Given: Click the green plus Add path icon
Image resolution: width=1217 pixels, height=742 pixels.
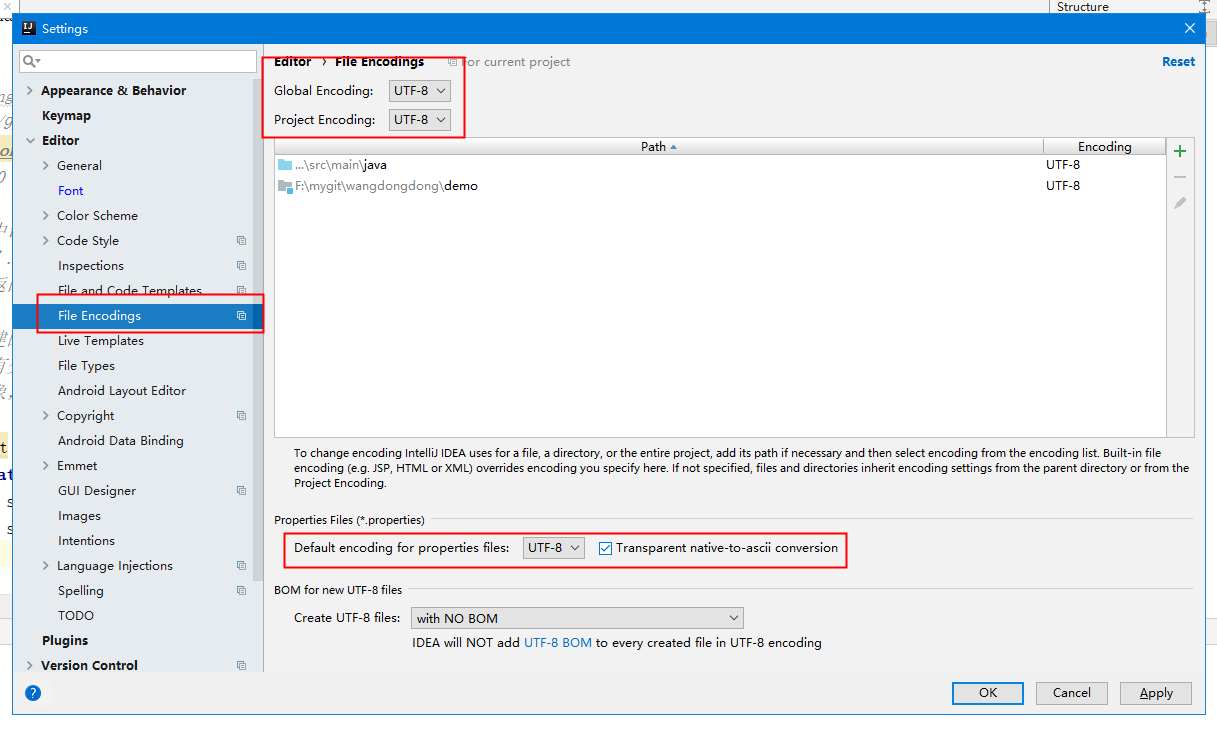Looking at the screenshot, I should (x=1180, y=151).
